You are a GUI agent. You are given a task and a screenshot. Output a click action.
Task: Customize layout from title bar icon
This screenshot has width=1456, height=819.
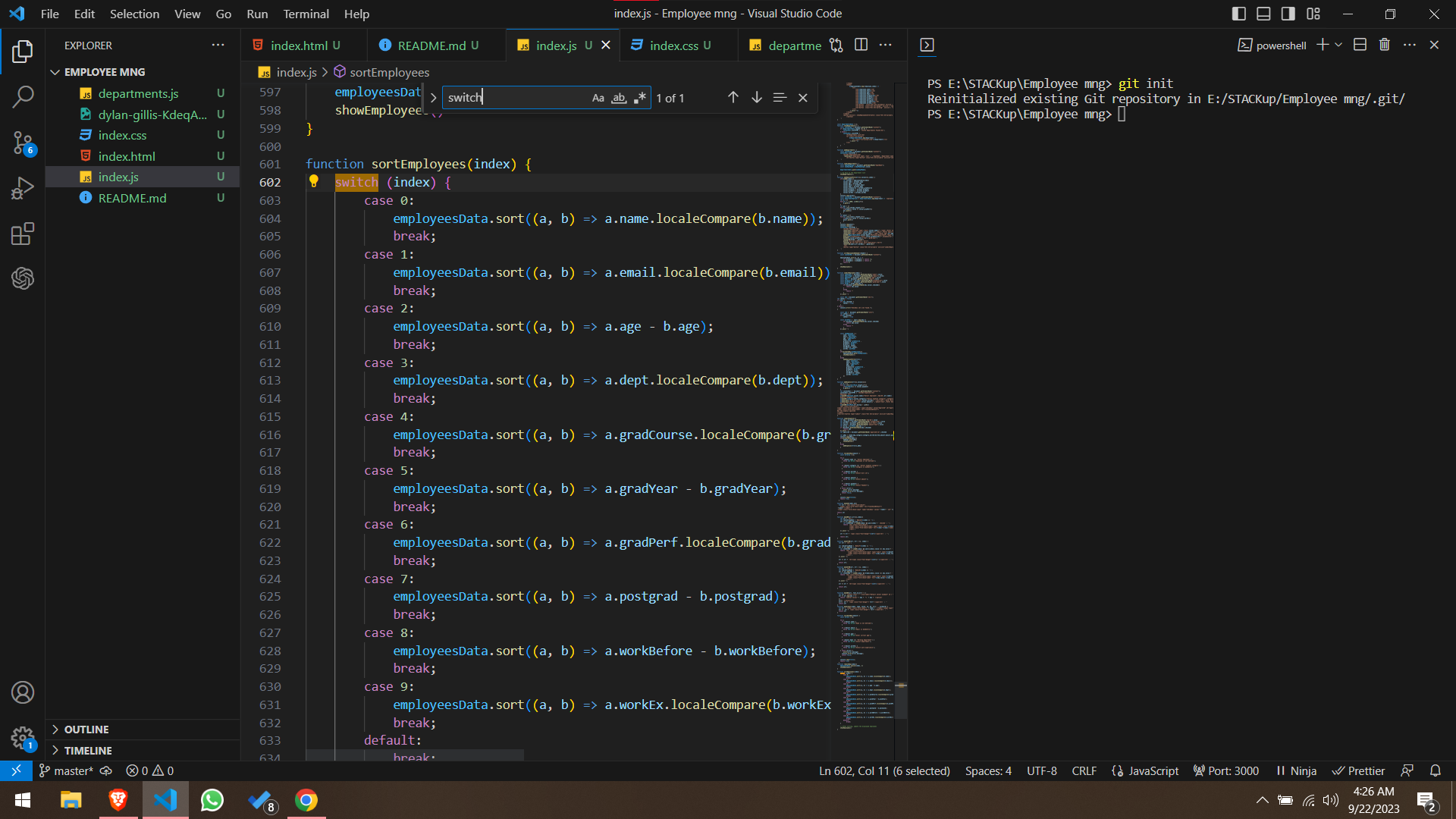tap(1313, 14)
